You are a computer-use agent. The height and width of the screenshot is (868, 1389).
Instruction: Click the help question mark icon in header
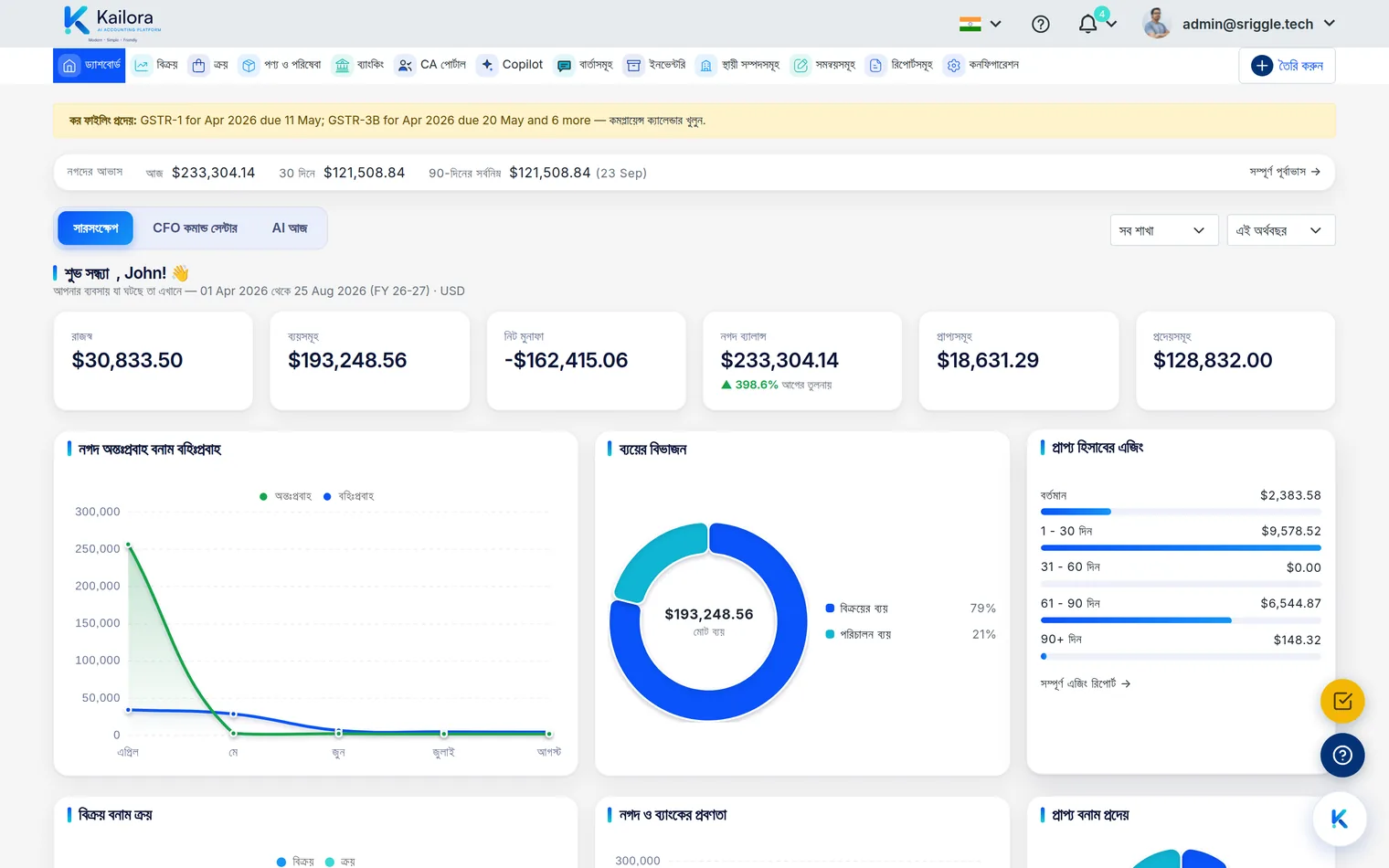tap(1041, 25)
